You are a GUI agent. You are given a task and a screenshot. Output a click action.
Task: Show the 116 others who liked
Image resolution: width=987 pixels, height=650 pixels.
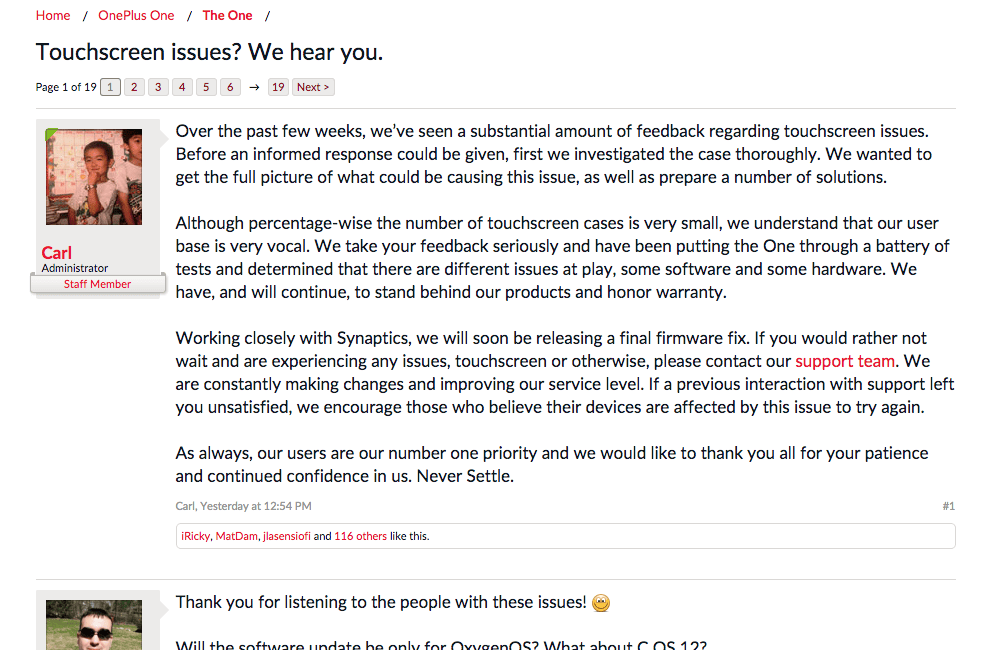click(360, 536)
